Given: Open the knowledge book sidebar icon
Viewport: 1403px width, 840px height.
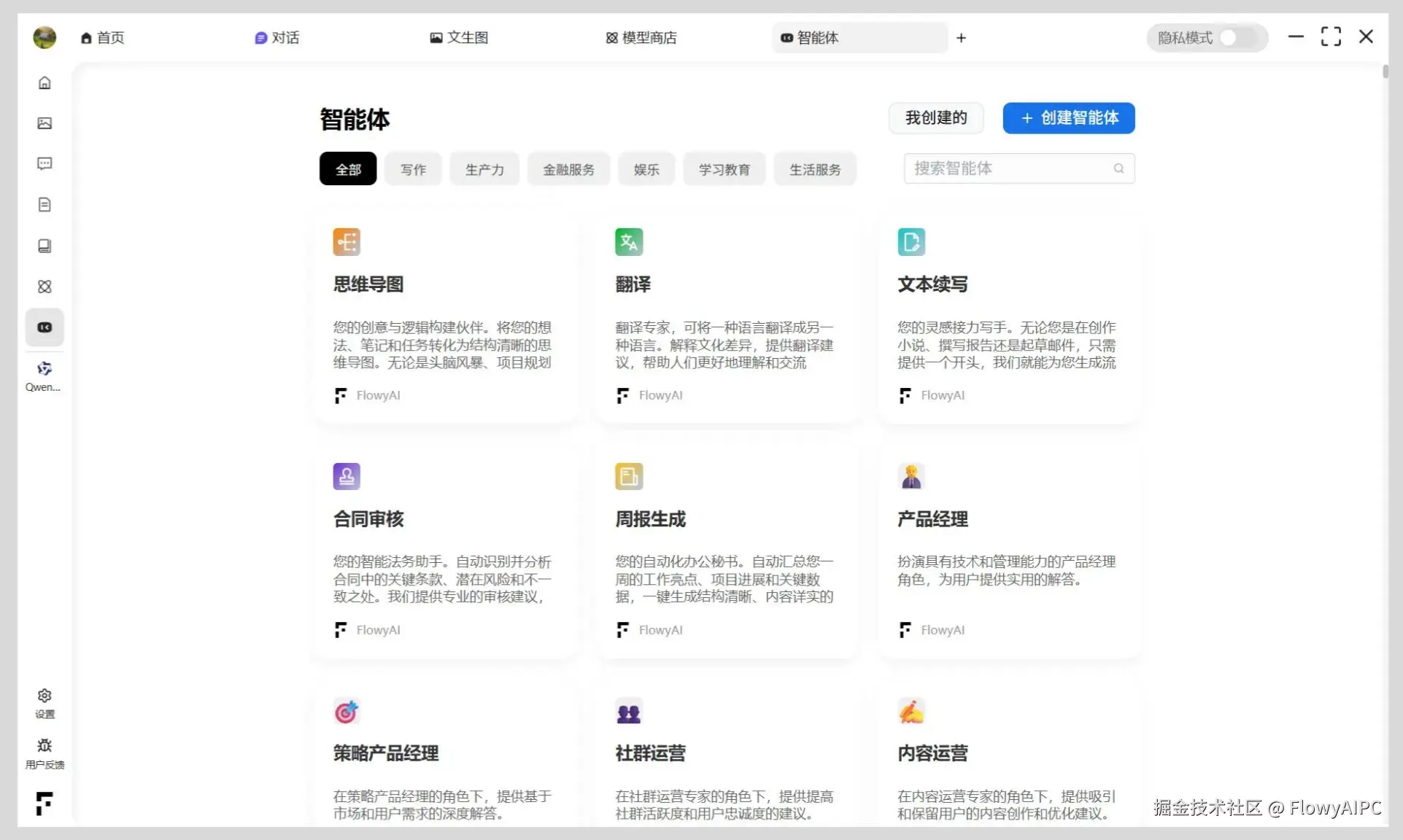Looking at the screenshot, I should 45,246.
